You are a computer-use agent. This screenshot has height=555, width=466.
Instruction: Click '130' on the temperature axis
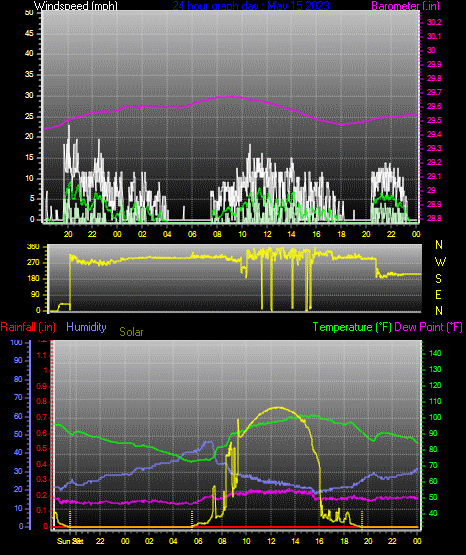435,369
